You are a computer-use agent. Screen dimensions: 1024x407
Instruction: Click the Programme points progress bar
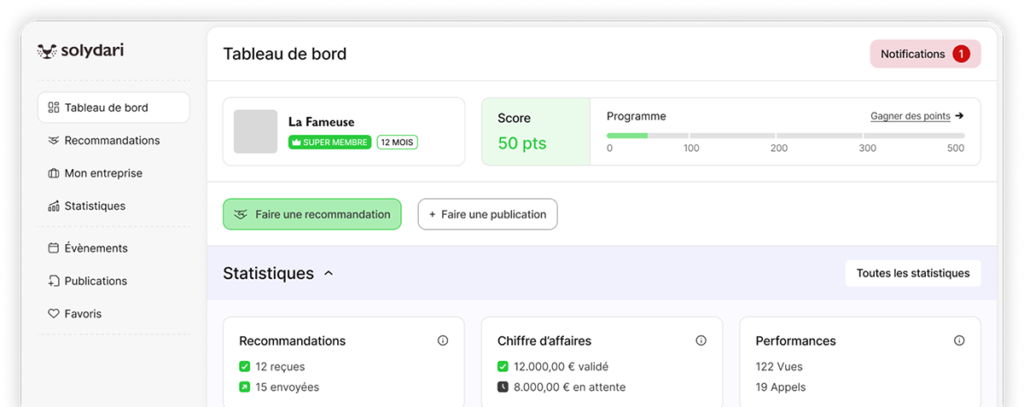pyautogui.click(x=785, y=135)
